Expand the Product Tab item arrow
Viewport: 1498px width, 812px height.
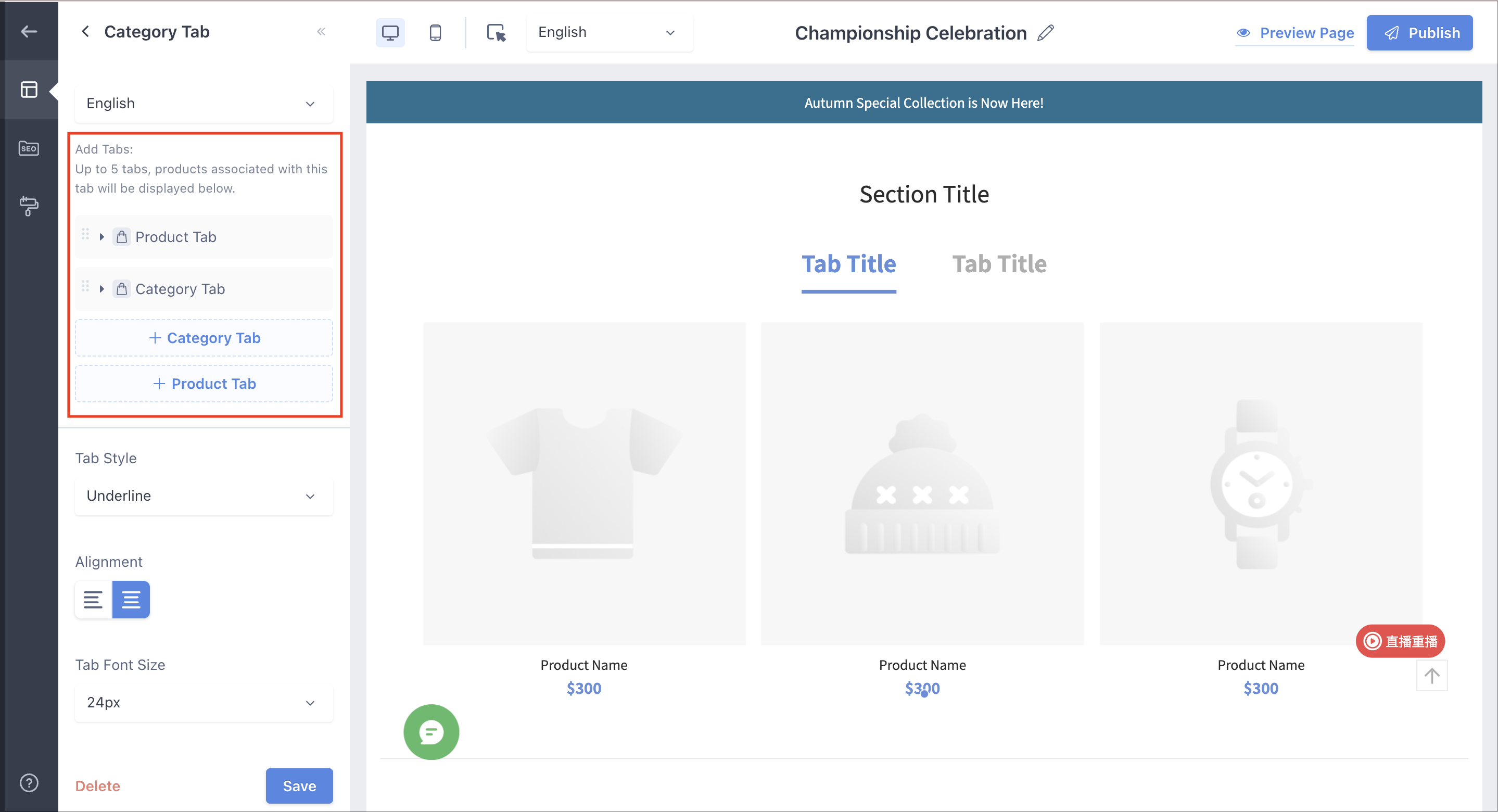(102, 237)
